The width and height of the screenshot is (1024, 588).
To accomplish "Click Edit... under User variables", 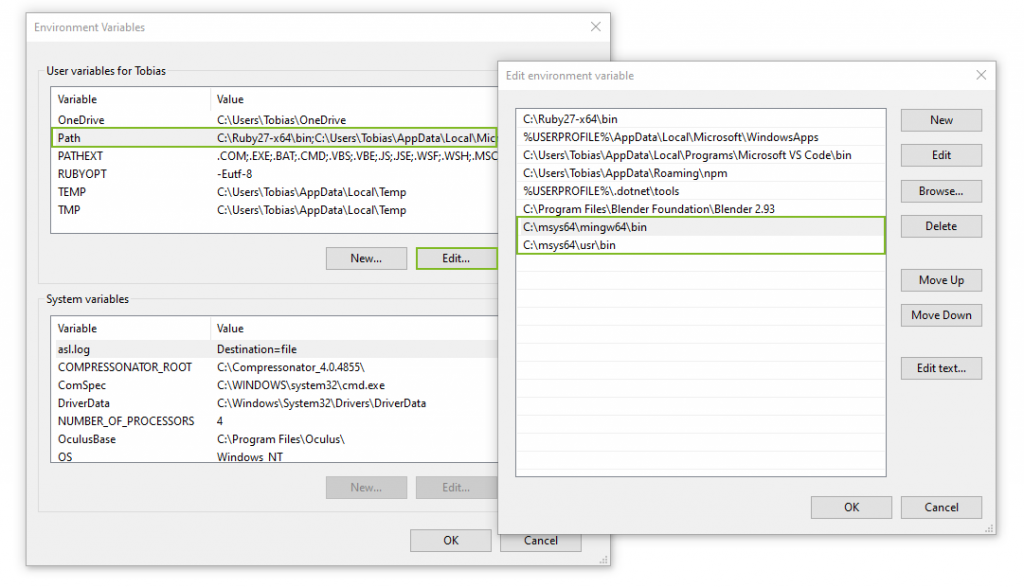I will click(456, 259).
